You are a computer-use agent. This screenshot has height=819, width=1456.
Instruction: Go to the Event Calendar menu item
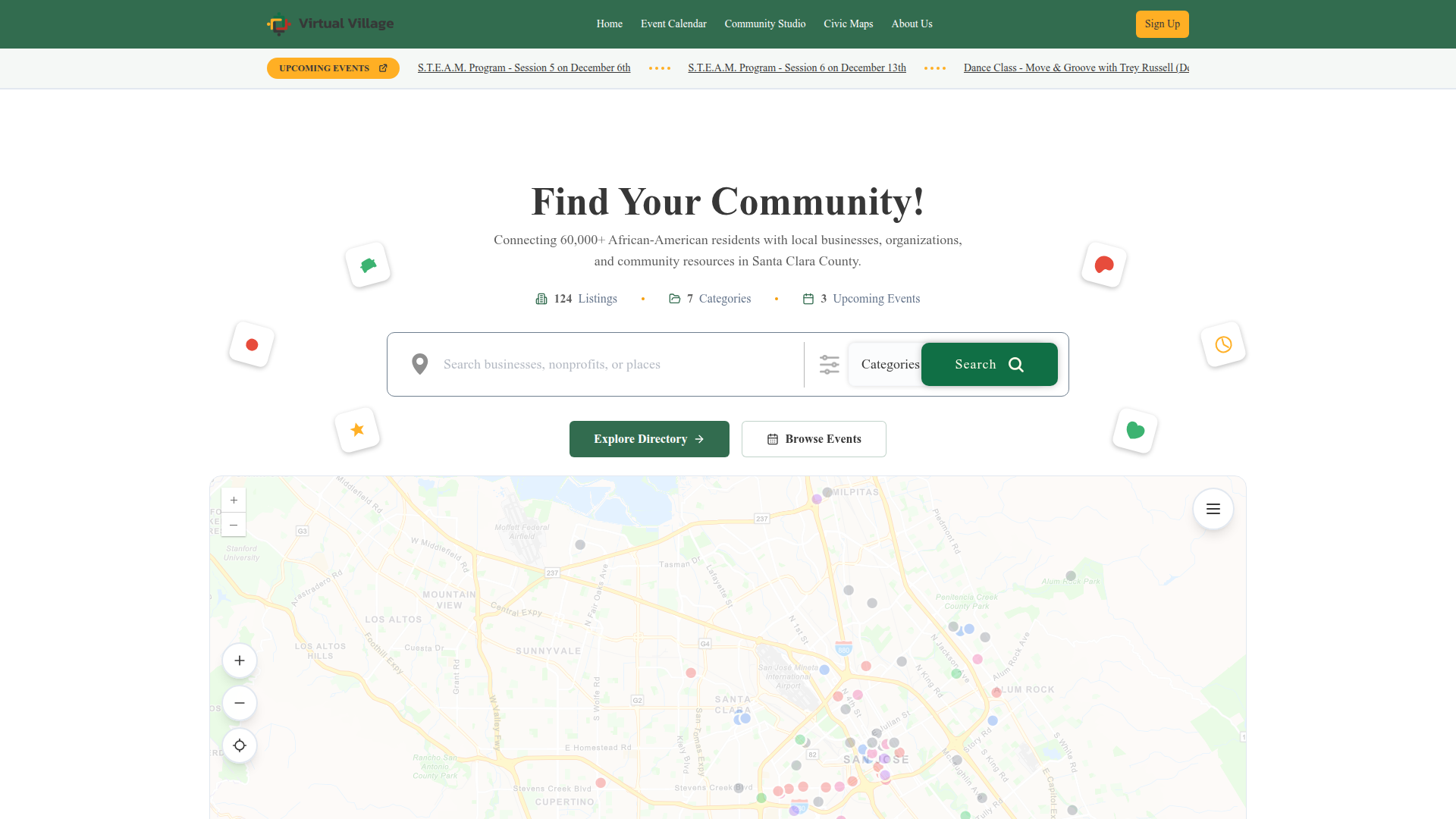point(673,24)
